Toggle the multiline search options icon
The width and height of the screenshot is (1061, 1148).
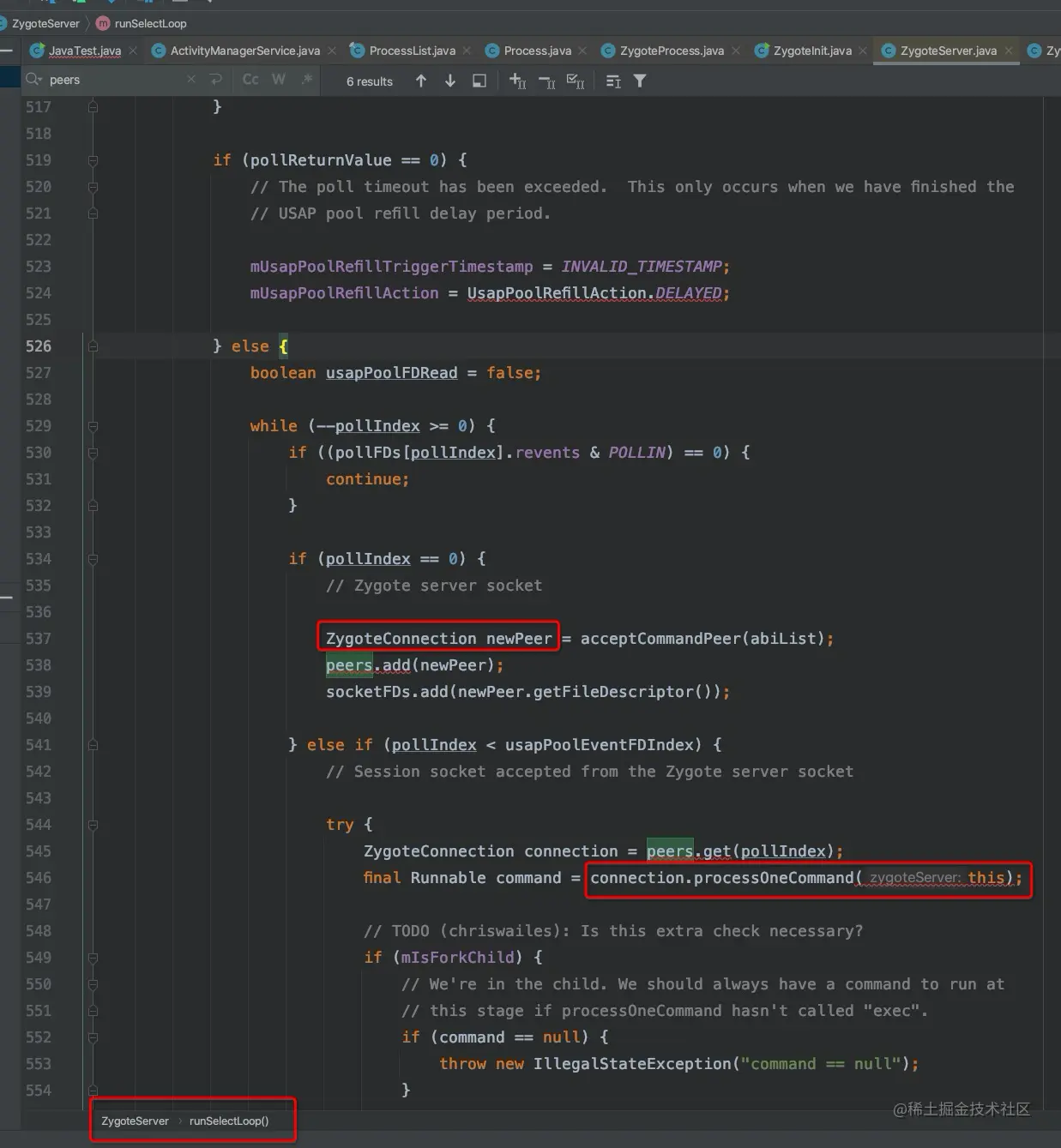pyautogui.click(x=613, y=81)
